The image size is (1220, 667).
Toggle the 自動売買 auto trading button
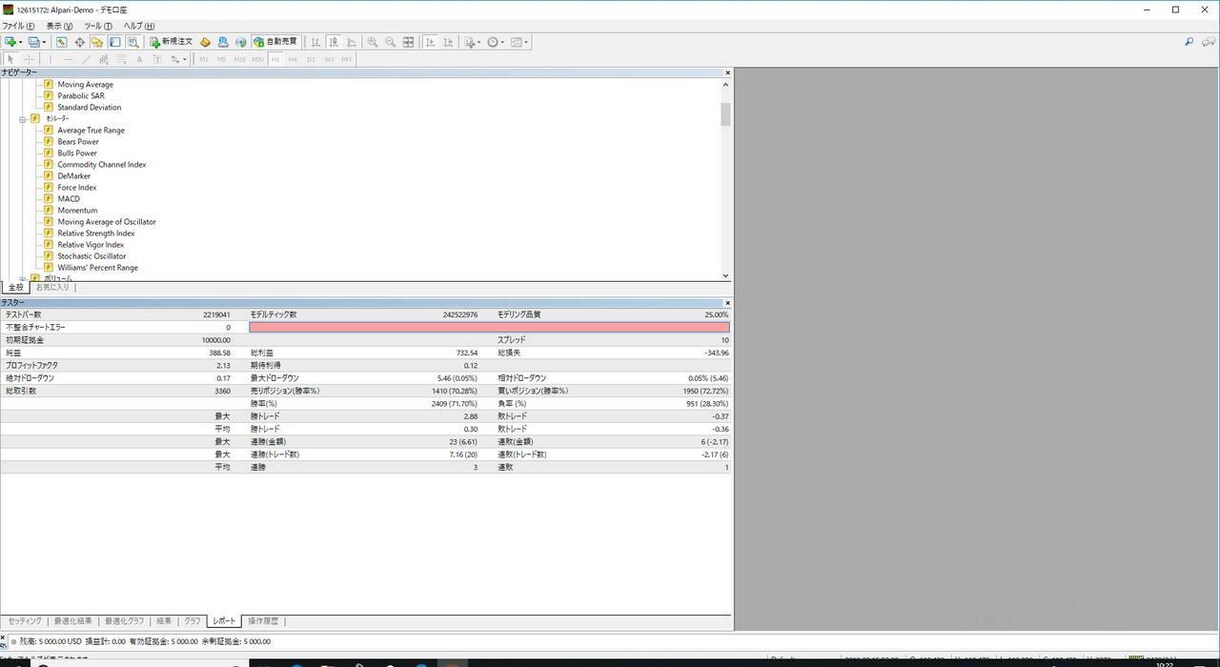[x=275, y=42]
